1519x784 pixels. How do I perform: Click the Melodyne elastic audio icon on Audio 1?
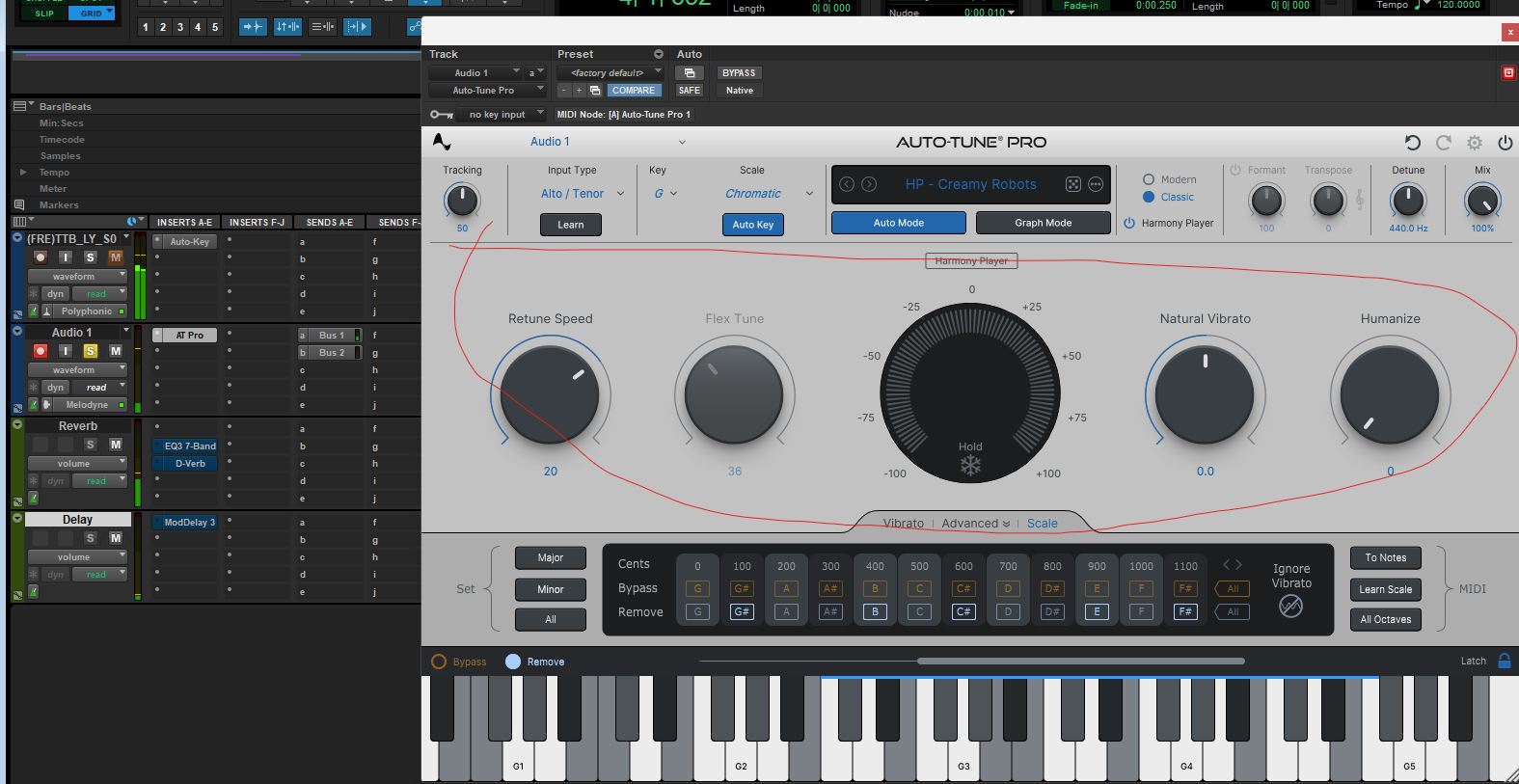click(x=46, y=405)
